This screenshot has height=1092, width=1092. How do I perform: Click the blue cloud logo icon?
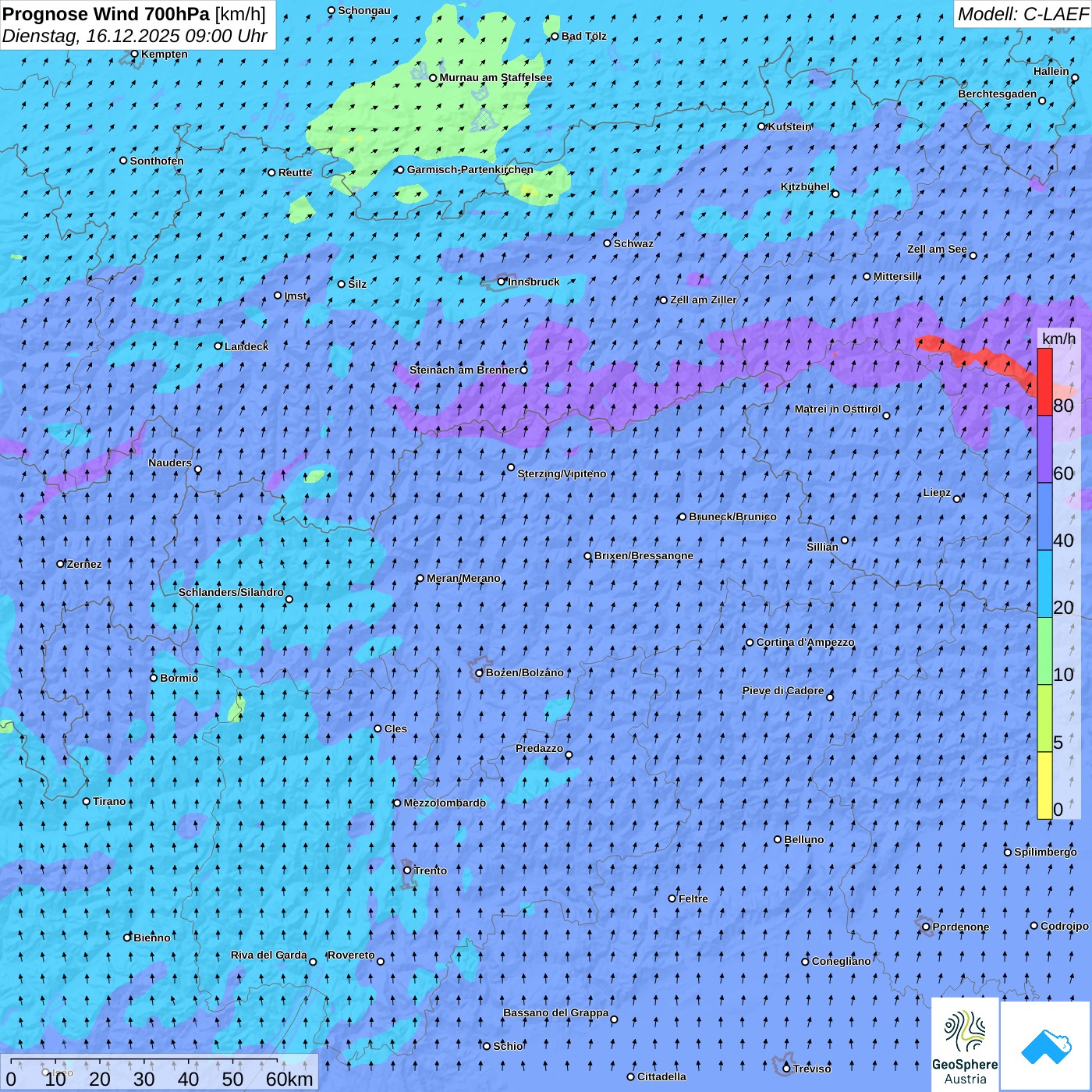1046,1046
